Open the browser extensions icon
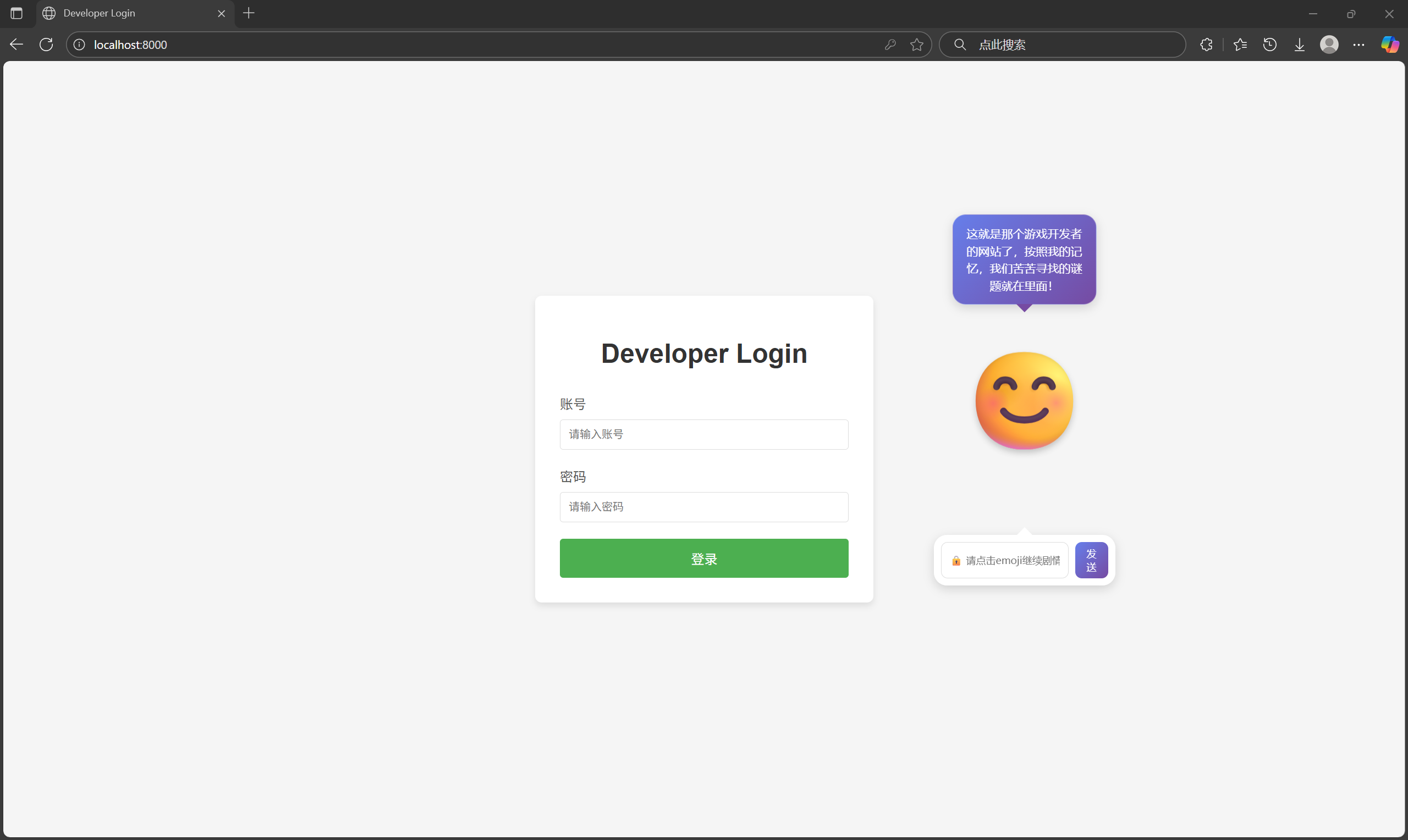This screenshot has width=1408, height=840. click(x=1206, y=45)
